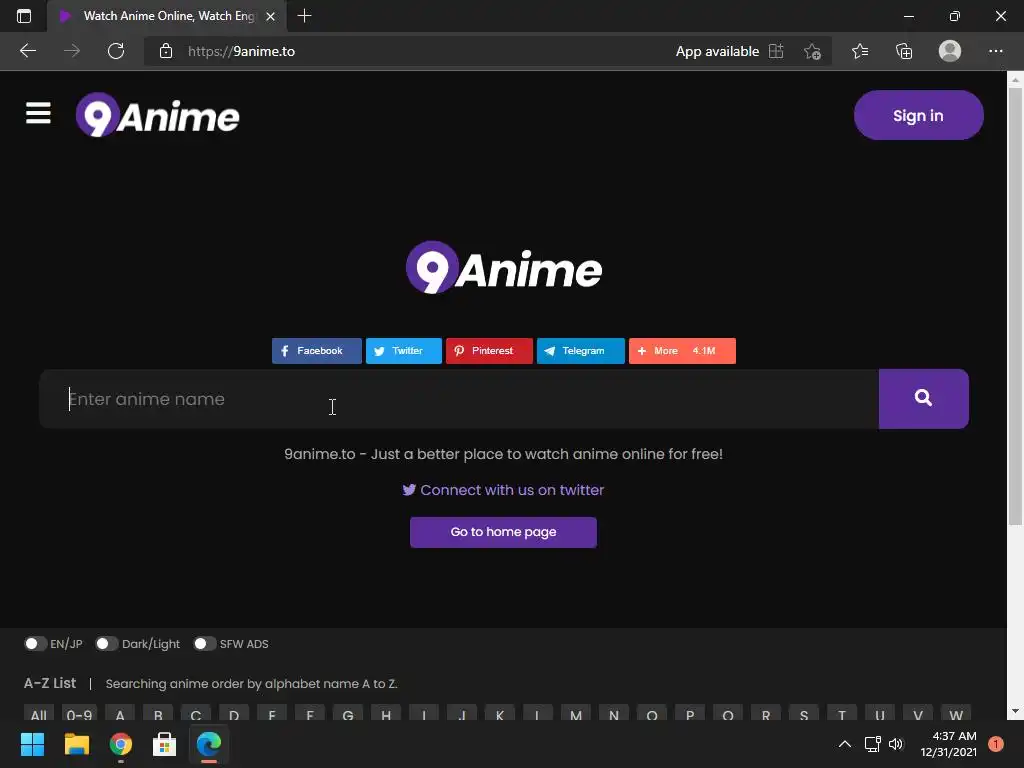Click the Sign in button
This screenshot has width=1024, height=768.
pos(918,116)
